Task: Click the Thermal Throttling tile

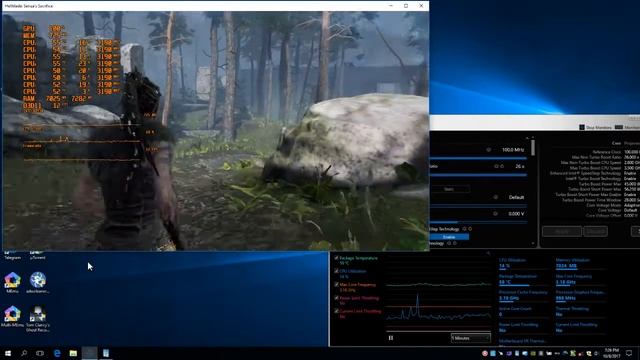Action: 580,312
